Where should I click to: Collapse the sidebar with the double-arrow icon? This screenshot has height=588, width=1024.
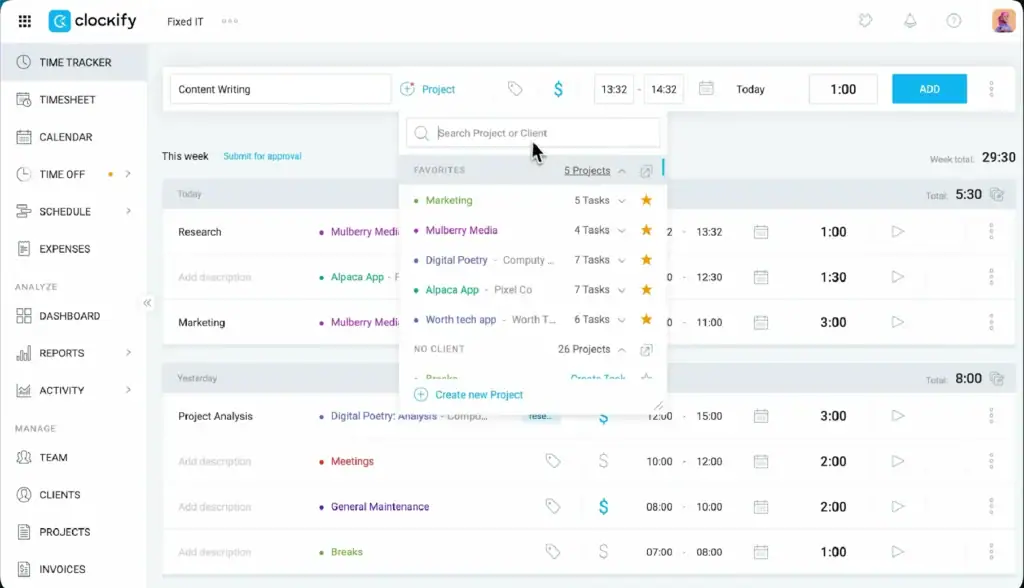[147, 302]
